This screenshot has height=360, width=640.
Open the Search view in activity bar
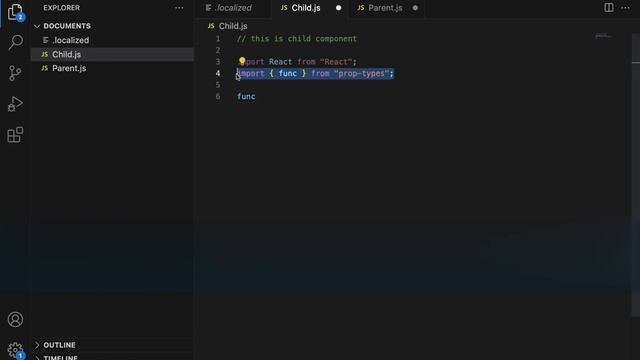(x=15, y=42)
